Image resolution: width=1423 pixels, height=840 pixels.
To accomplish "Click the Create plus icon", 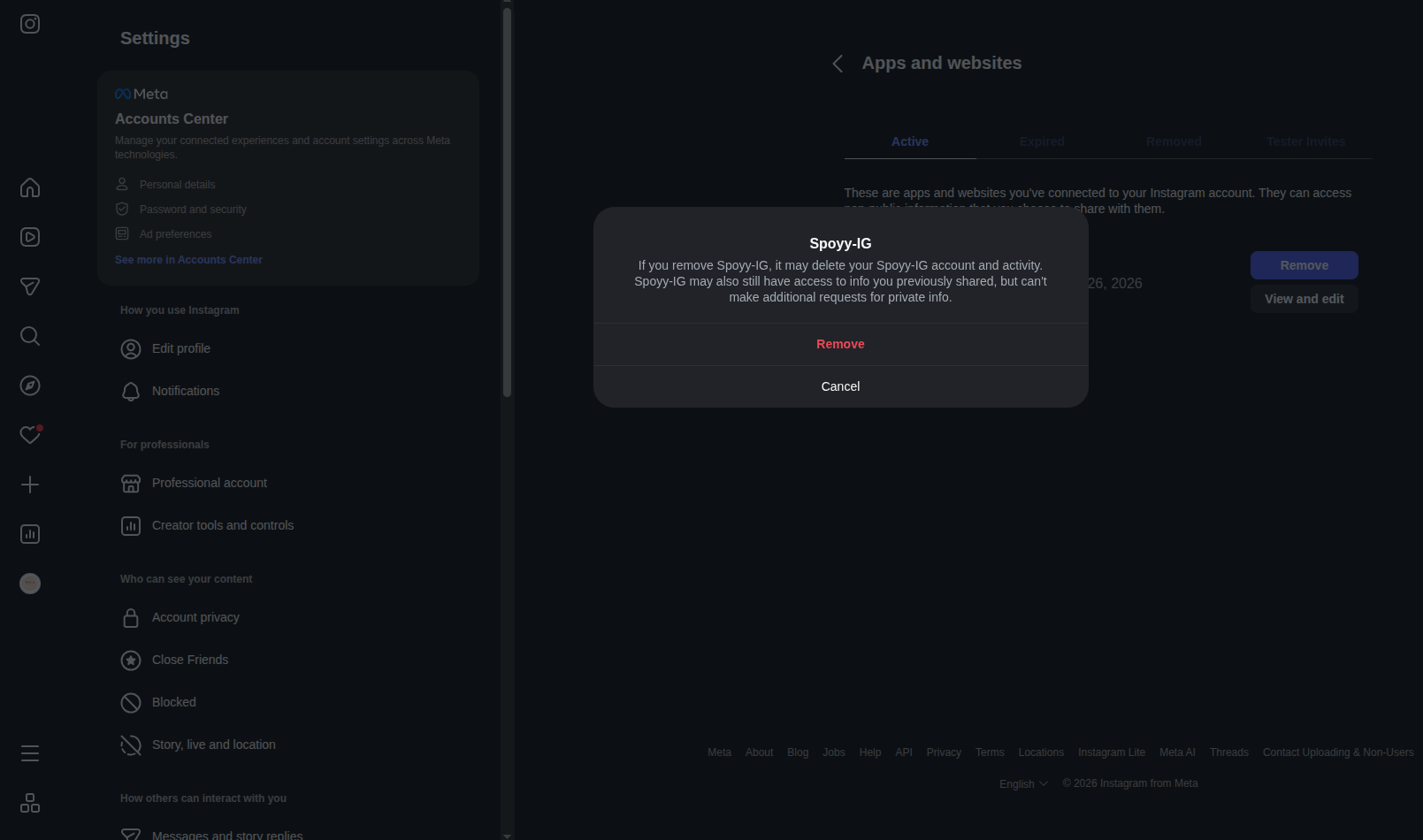I will coord(30,485).
